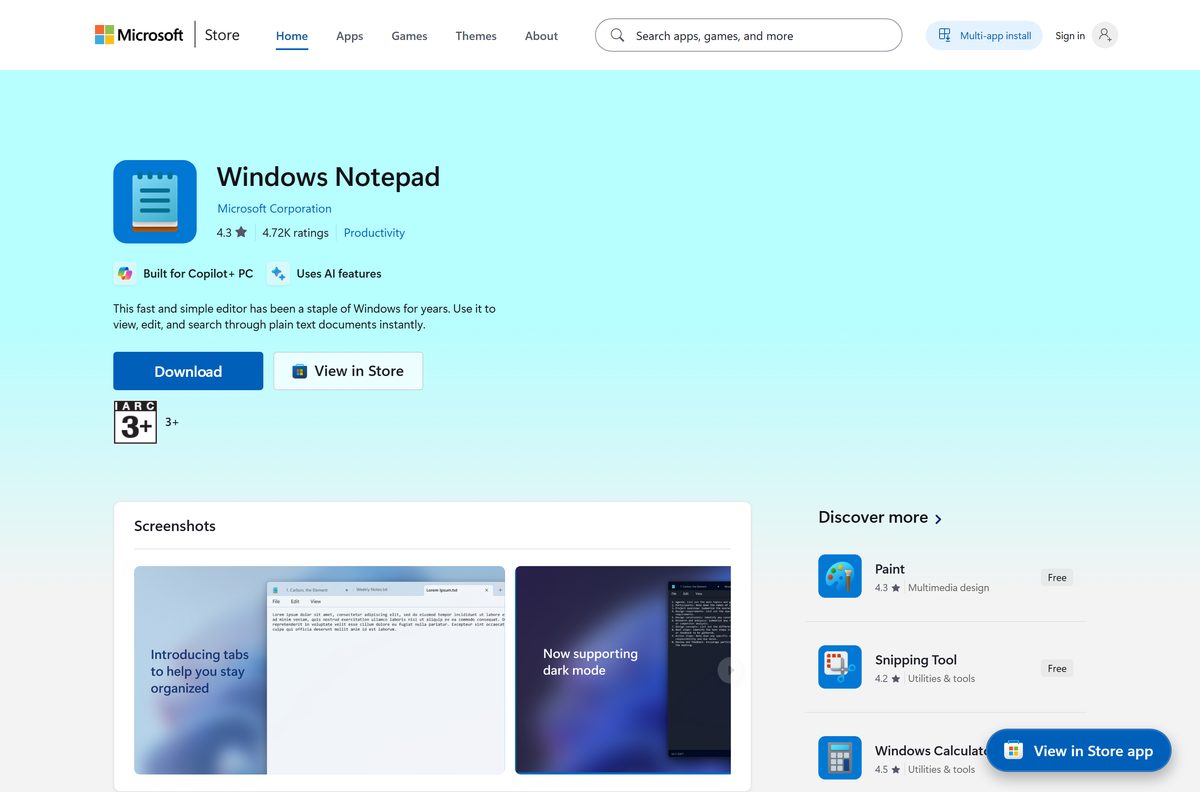Screen dimensions: 1200x792
Task: Click the IARC 3+ rating badge
Action: coord(135,422)
